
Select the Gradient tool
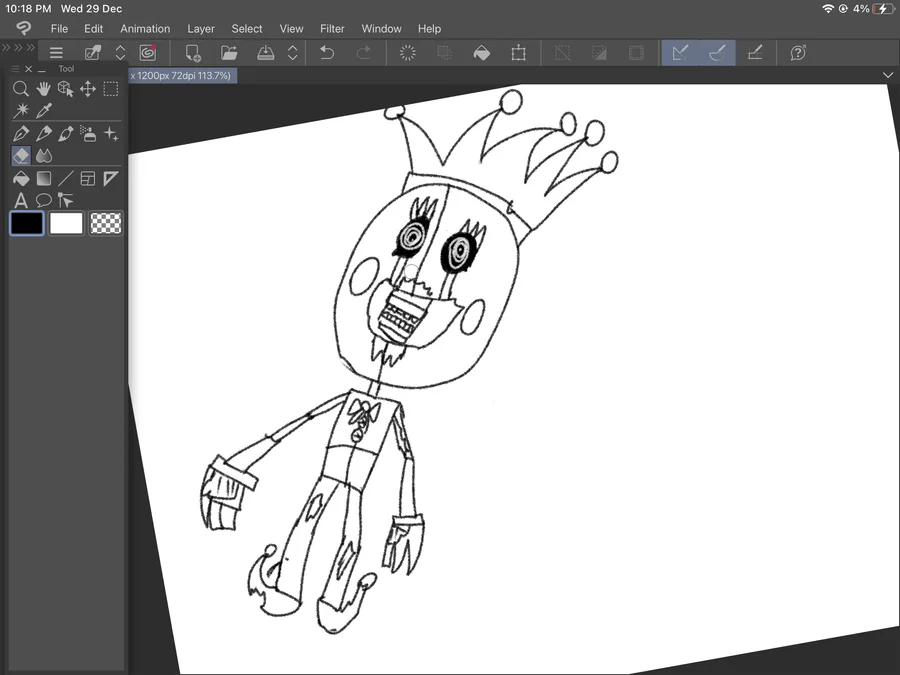[x=43, y=179]
